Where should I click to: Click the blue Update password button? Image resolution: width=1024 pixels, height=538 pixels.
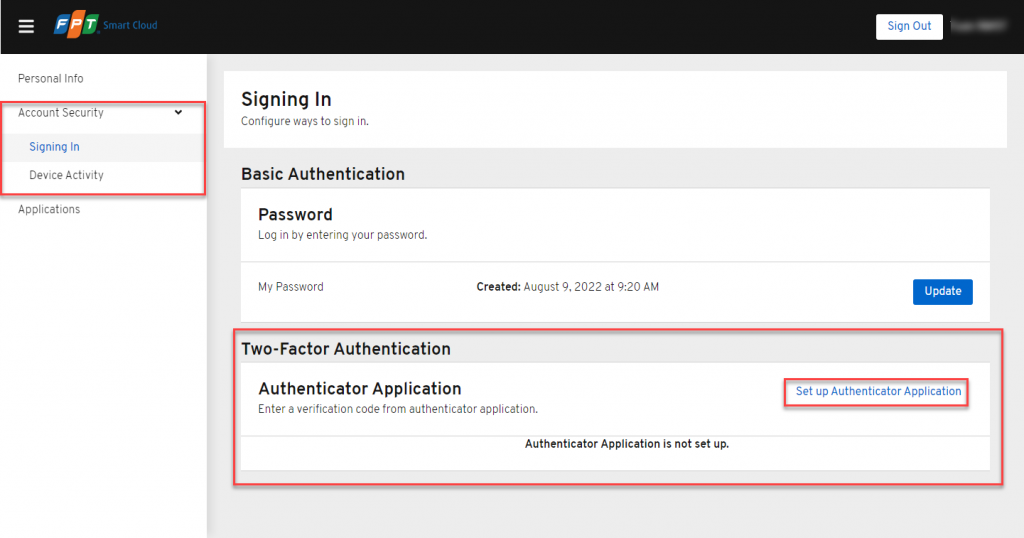942,291
